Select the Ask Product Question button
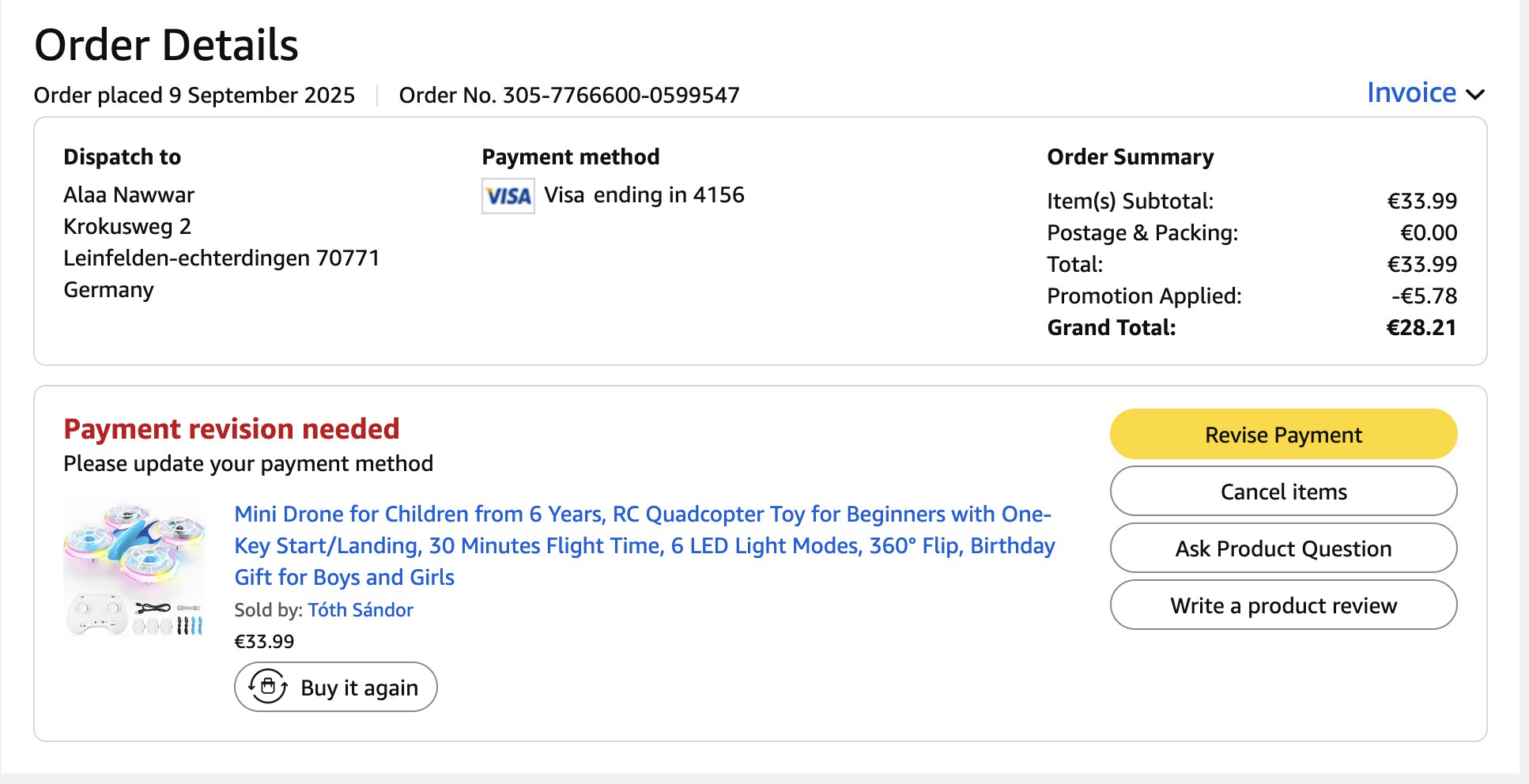 tap(1282, 548)
